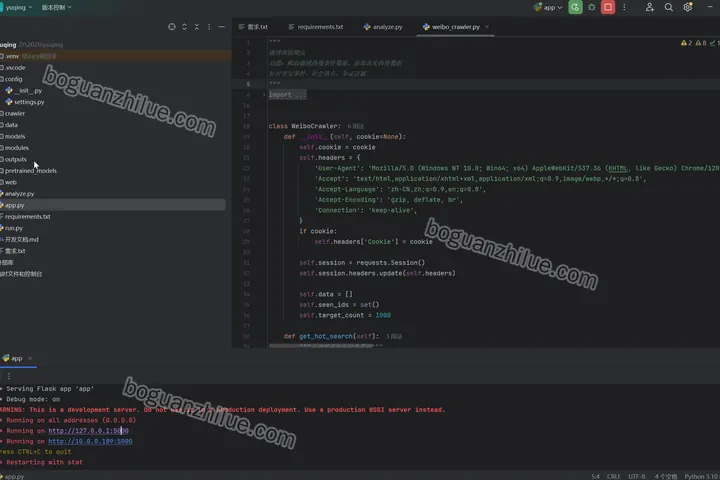Open the yuqing project dropdown
Image resolution: width=720 pixels, height=480 pixels.
tap(17, 7)
